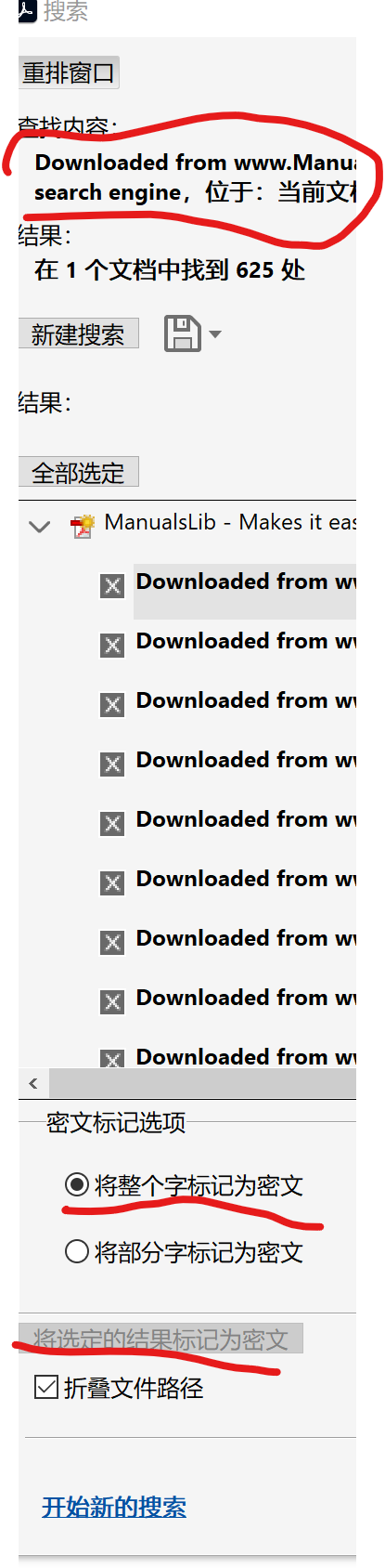The width and height of the screenshot is (385, 1568).
Task: Click the 全部选定 button
Action: tap(79, 472)
